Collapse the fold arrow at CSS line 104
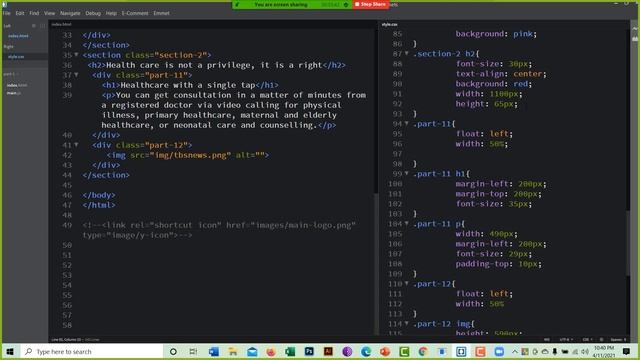The width and height of the screenshot is (640, 360). pos(407,224)
